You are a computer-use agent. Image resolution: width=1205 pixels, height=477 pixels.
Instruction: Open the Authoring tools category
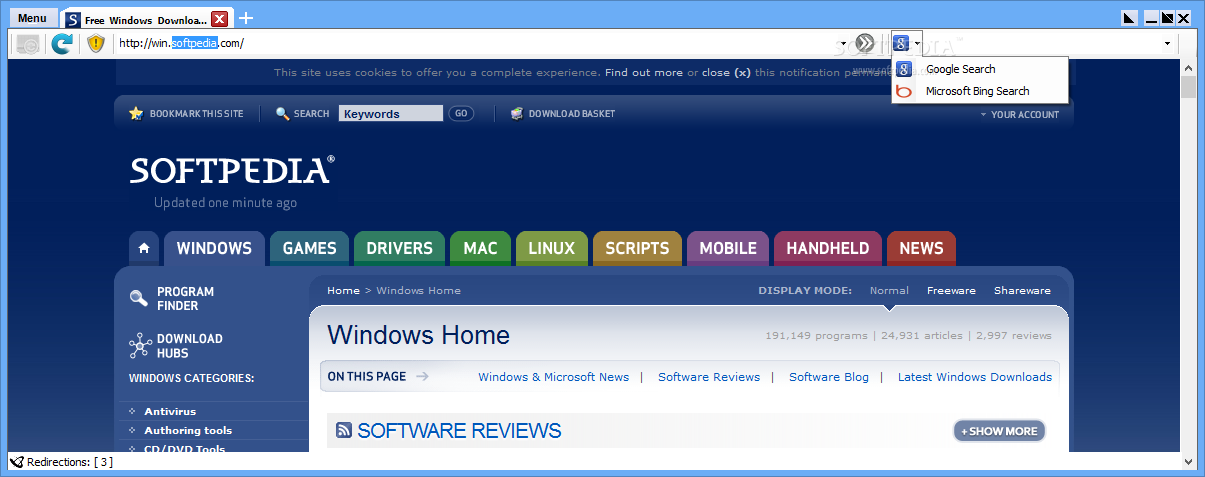point(188,431)
